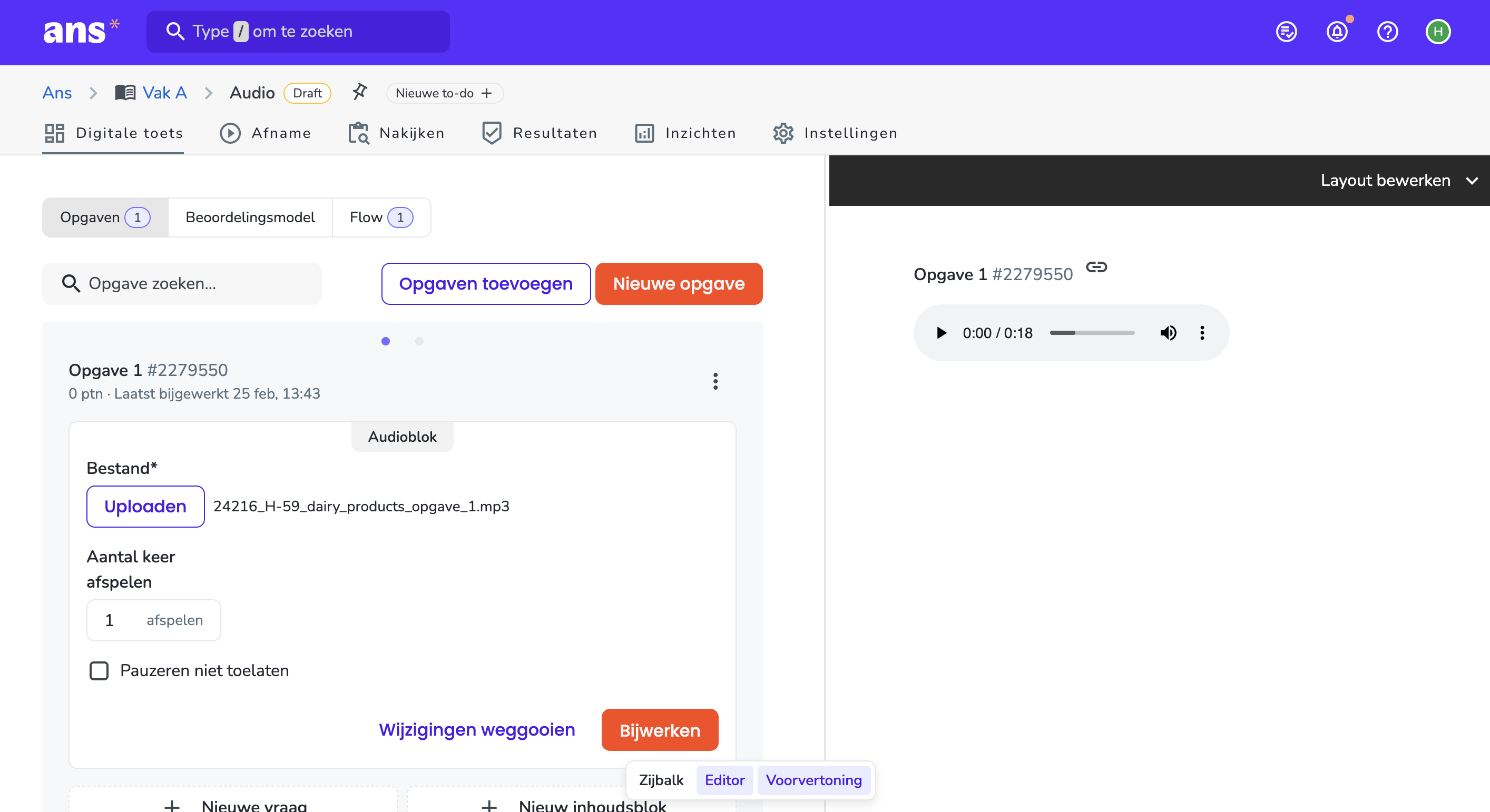The height and width of the screenshot is (812, 1490).
Task: Click the Bijwerken button
Action: click(x=660, y=730)
